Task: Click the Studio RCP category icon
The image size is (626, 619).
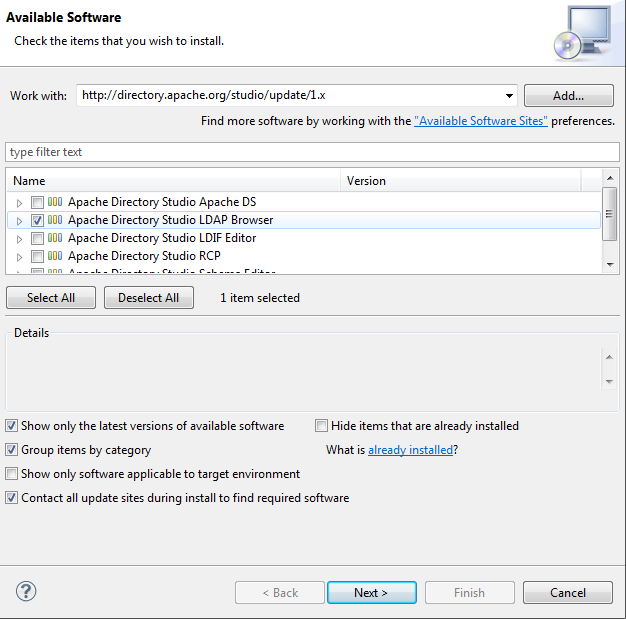Action: click(x=55, y=256)
